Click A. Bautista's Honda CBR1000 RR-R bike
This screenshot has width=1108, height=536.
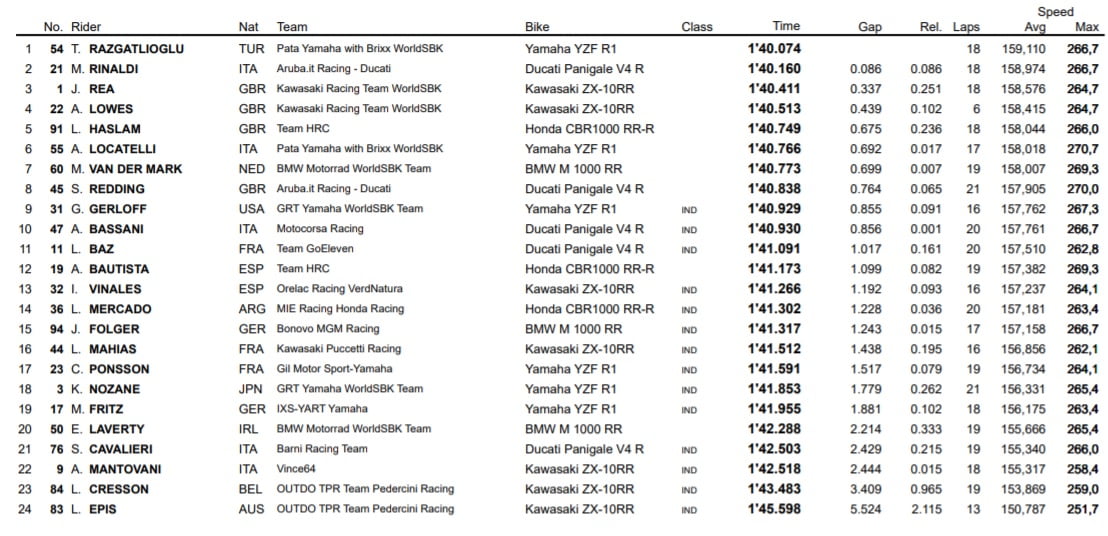590,268
